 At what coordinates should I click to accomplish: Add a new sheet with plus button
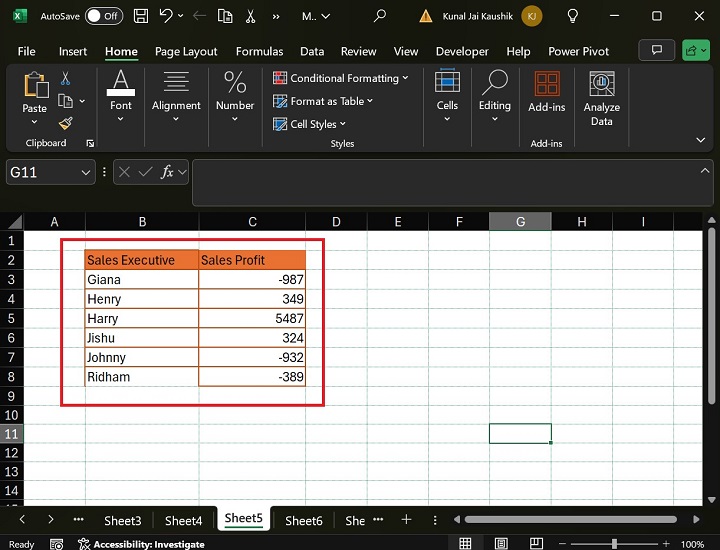point(406,520)
